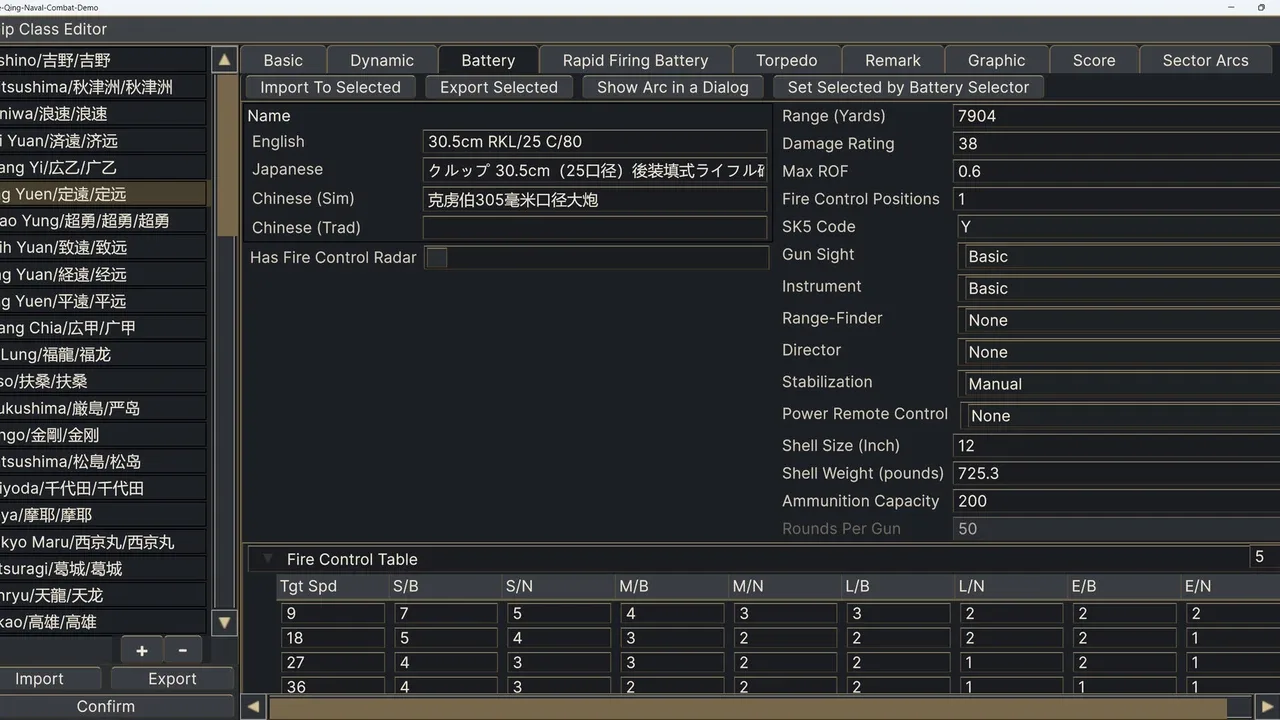
Task: Select the 高雄 ship row
Action: point(103,622)
